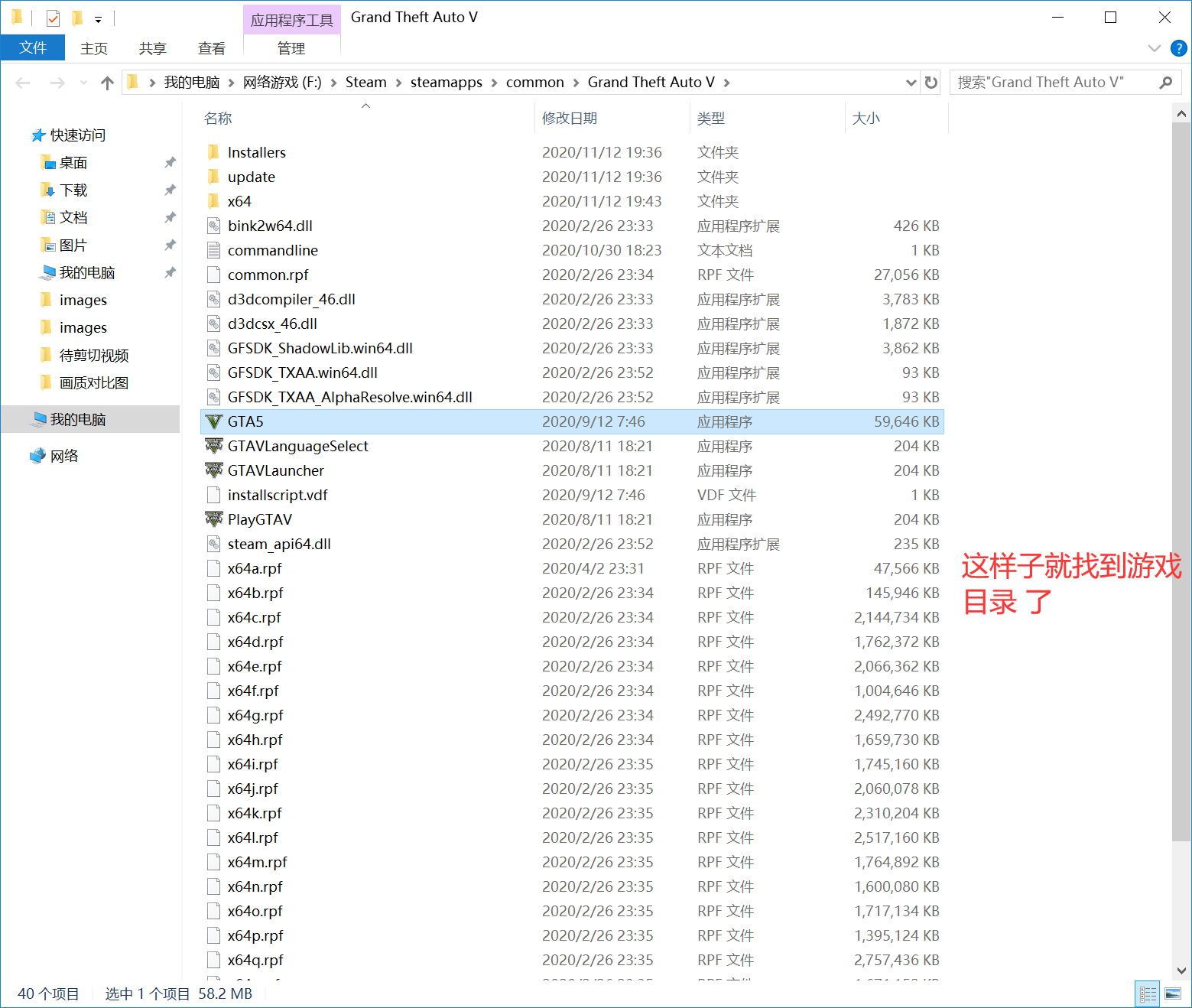Select GFSDK_TXAA_AlphaResolve.win64.dll file
Image resolution: width=1192 pixels, height=1008 pixels.
[572, 397]
